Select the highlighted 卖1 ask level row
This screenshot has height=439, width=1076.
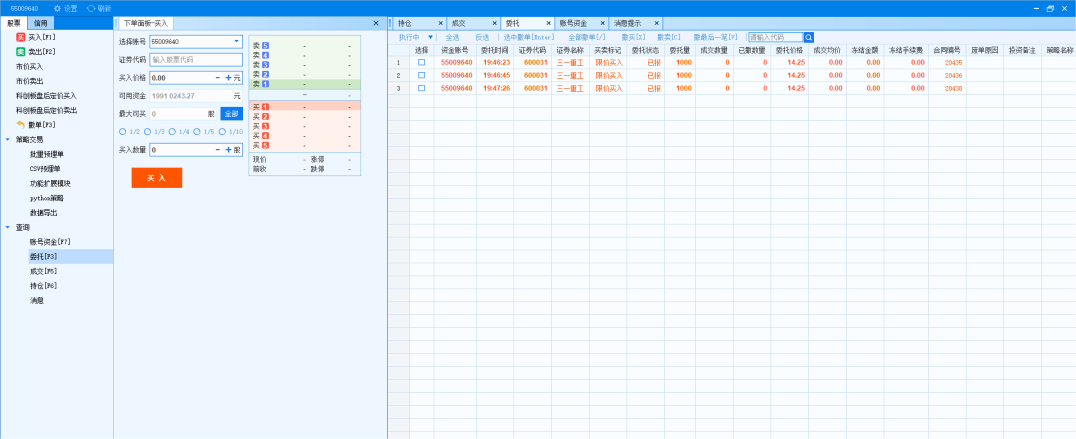[x=304, y=84]
